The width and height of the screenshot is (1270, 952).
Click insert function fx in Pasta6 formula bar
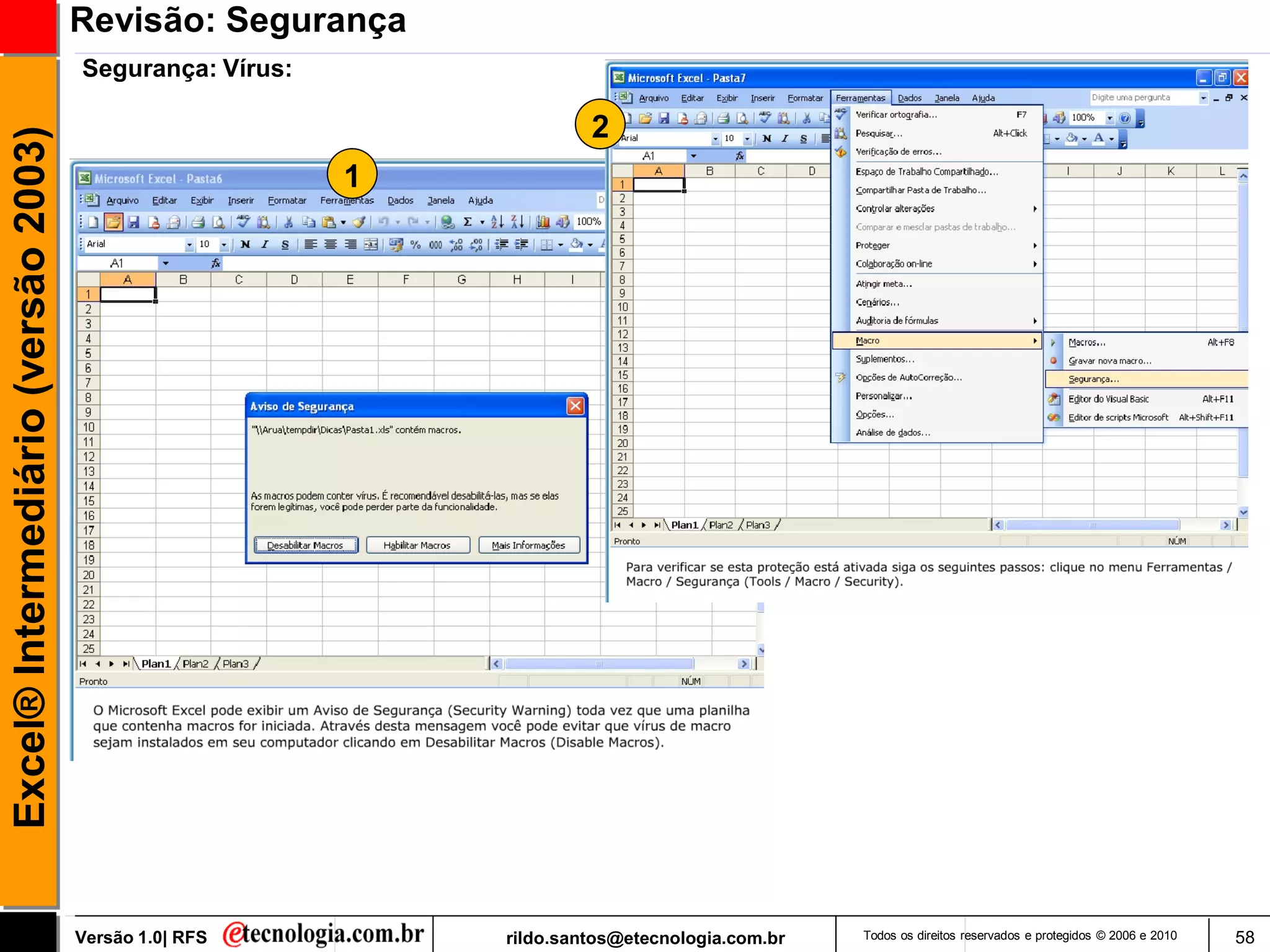click(x=215, y=263)
